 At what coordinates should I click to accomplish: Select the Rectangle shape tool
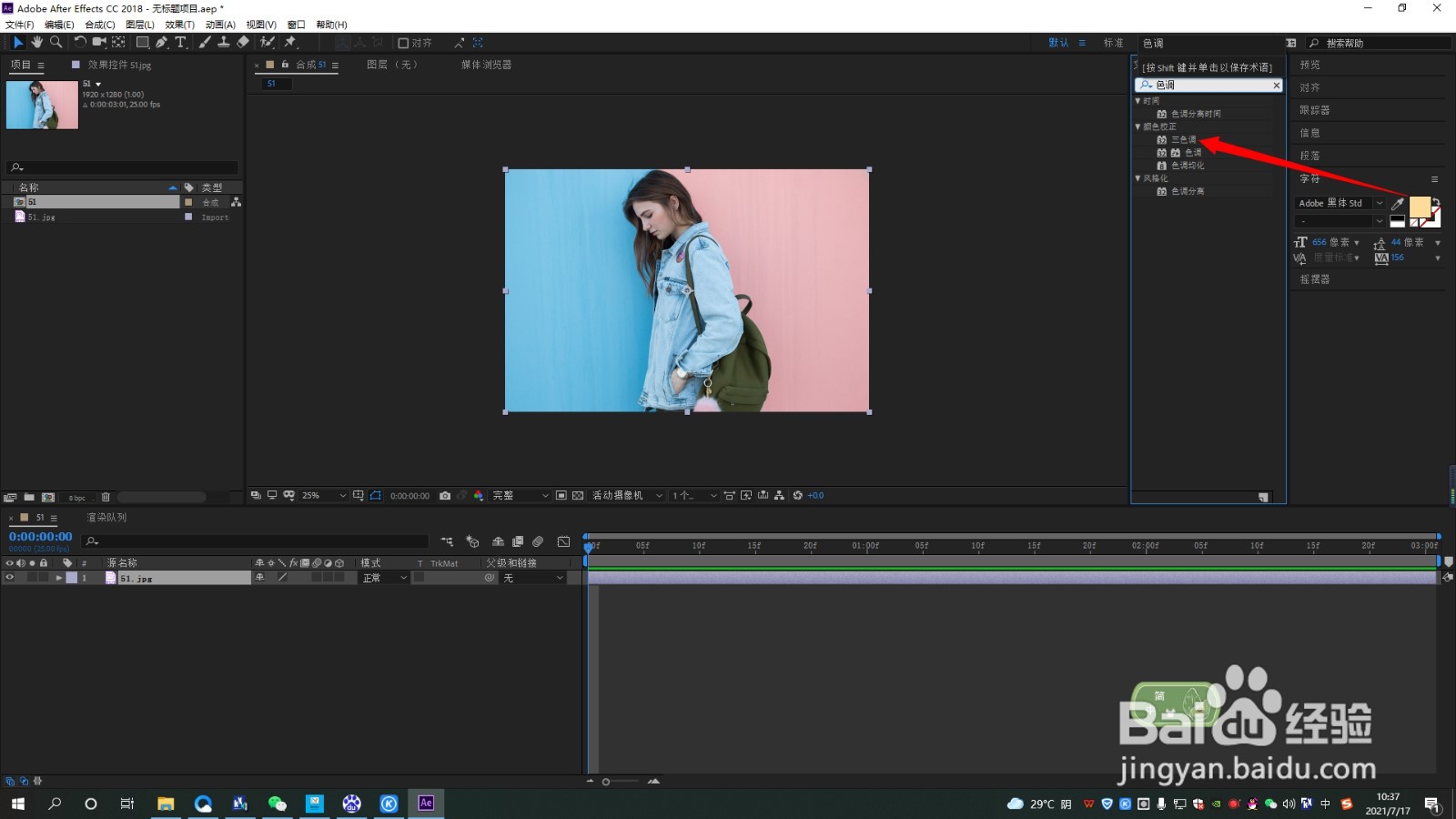tap(142, 43)
